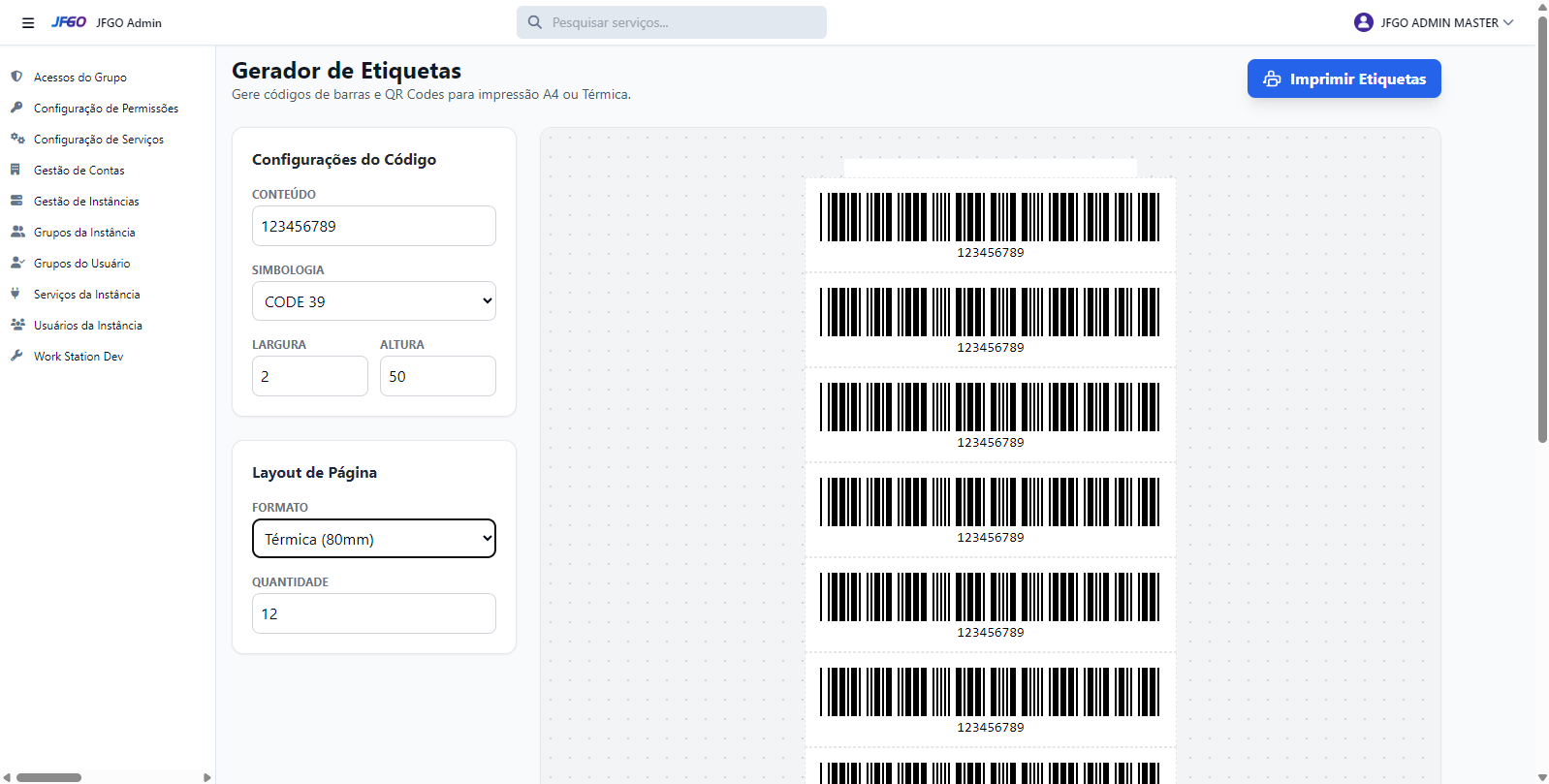Click the user avatar icon in header
Viewport: 1549px width, 784px height.
coord(1363,22)
